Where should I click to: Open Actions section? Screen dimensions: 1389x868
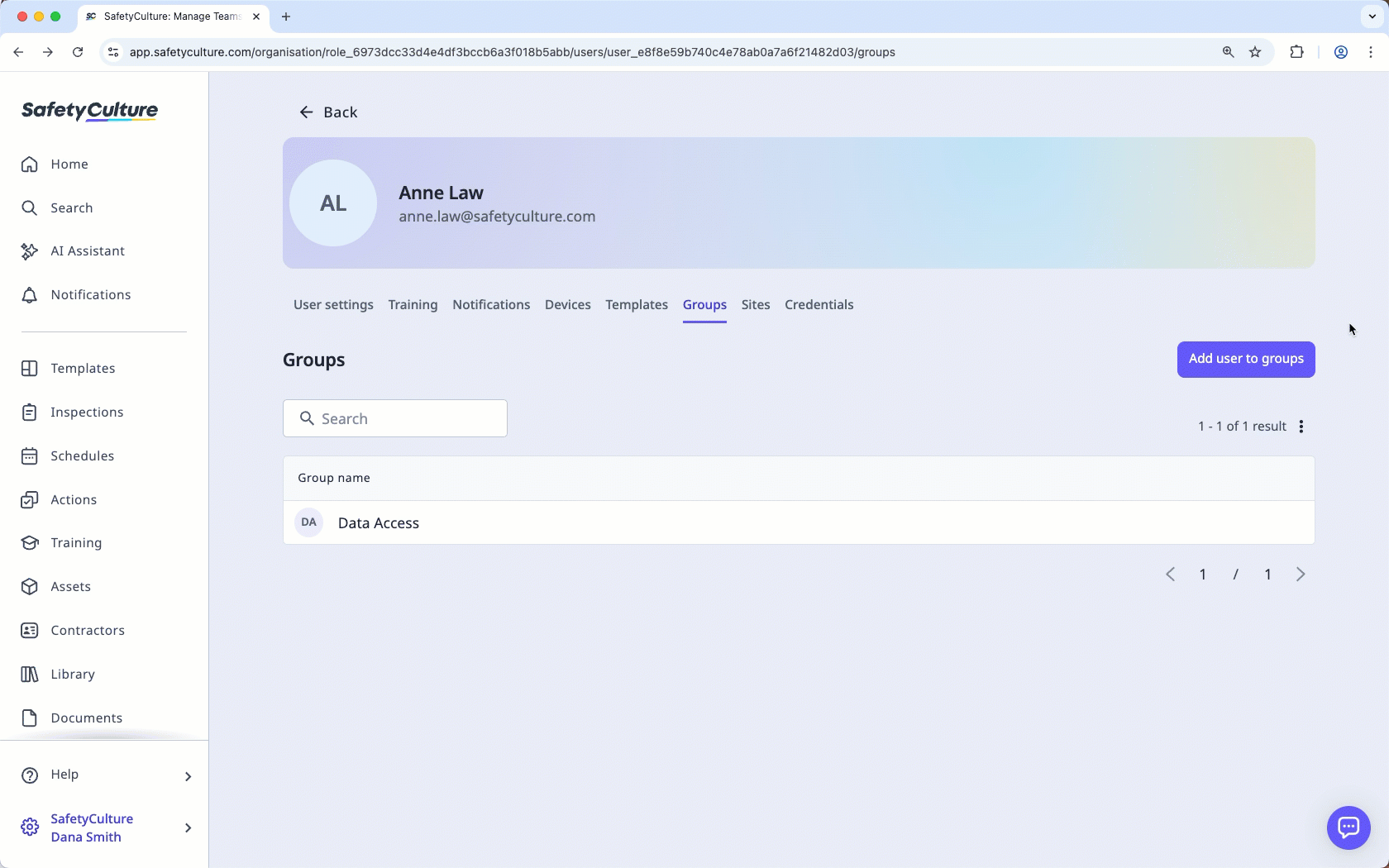click(59, 500)
